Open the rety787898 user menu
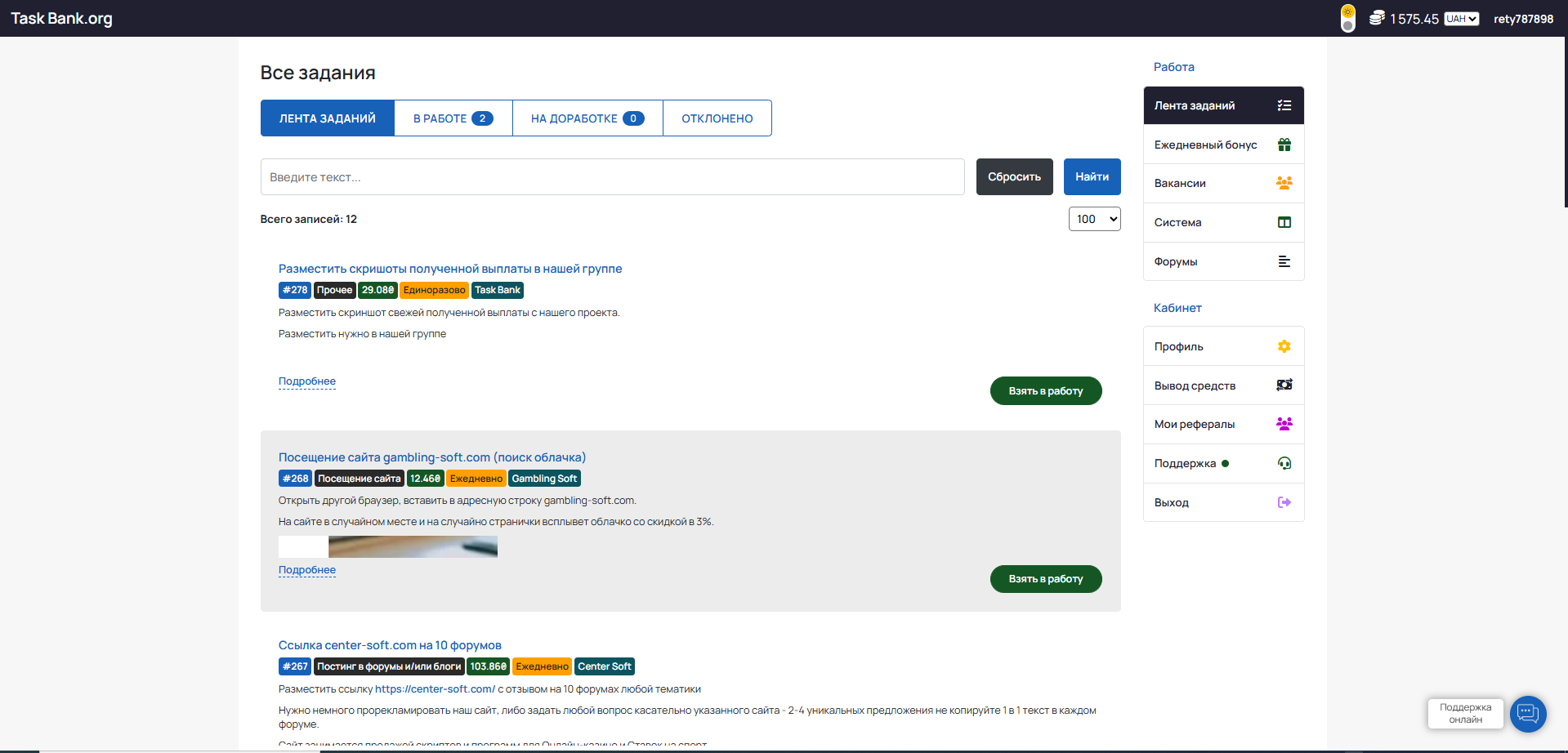This screenshot has width=1568, height=753. point(1523,19)
